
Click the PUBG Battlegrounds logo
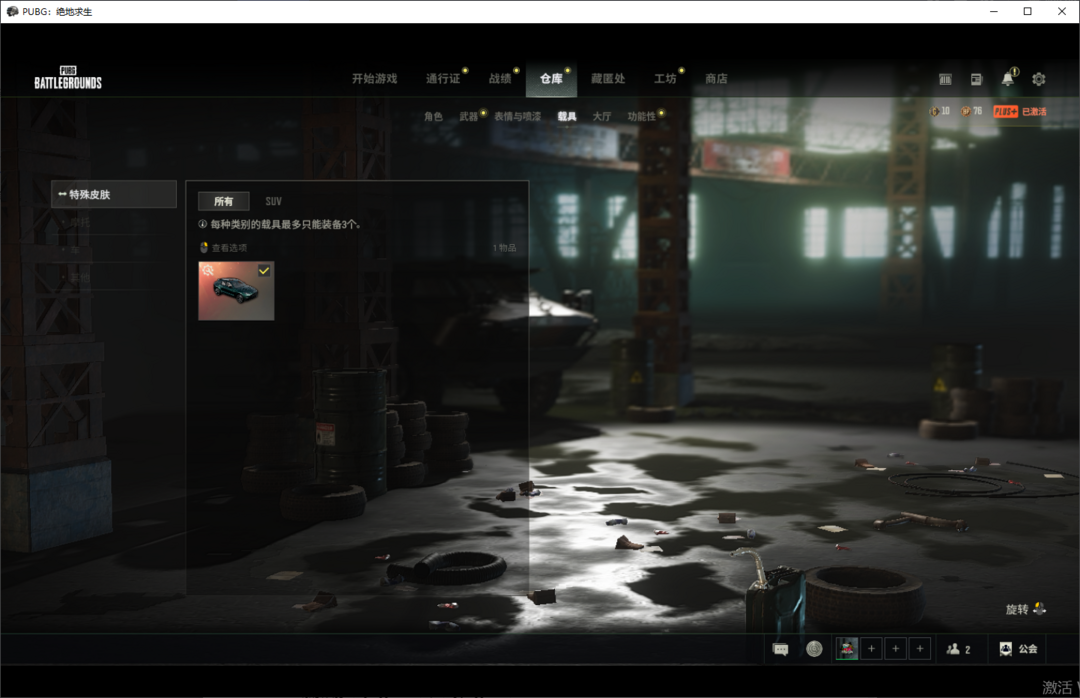tap(68, 78)
